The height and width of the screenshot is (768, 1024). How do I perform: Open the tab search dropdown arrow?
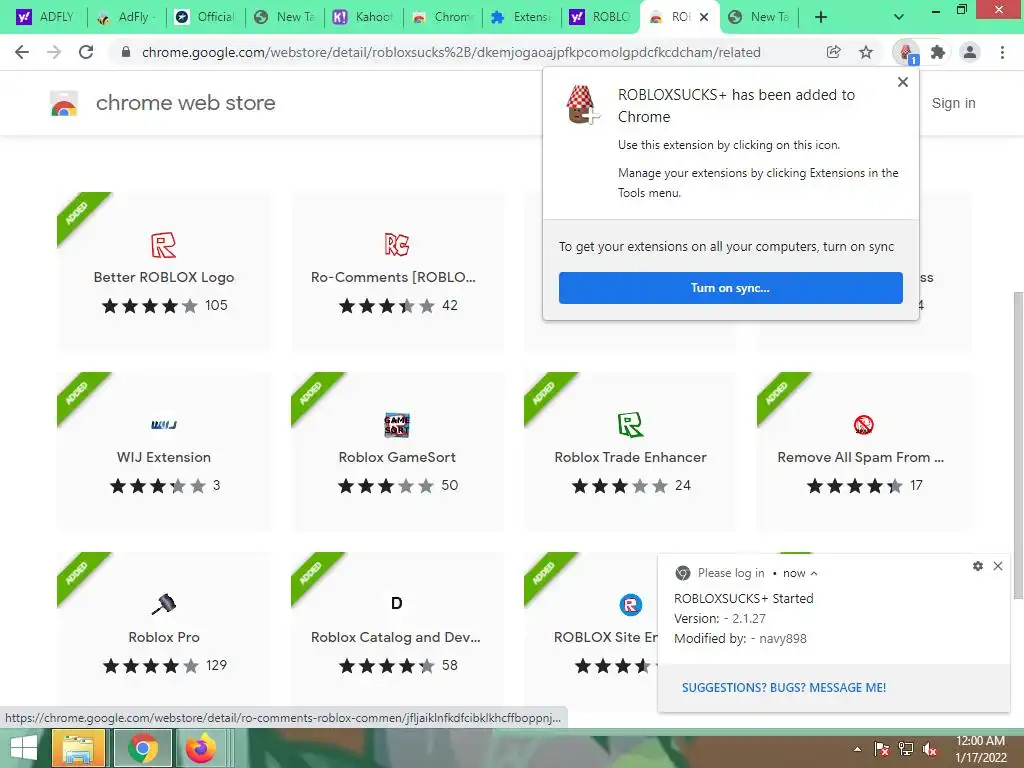click(899, 17)
